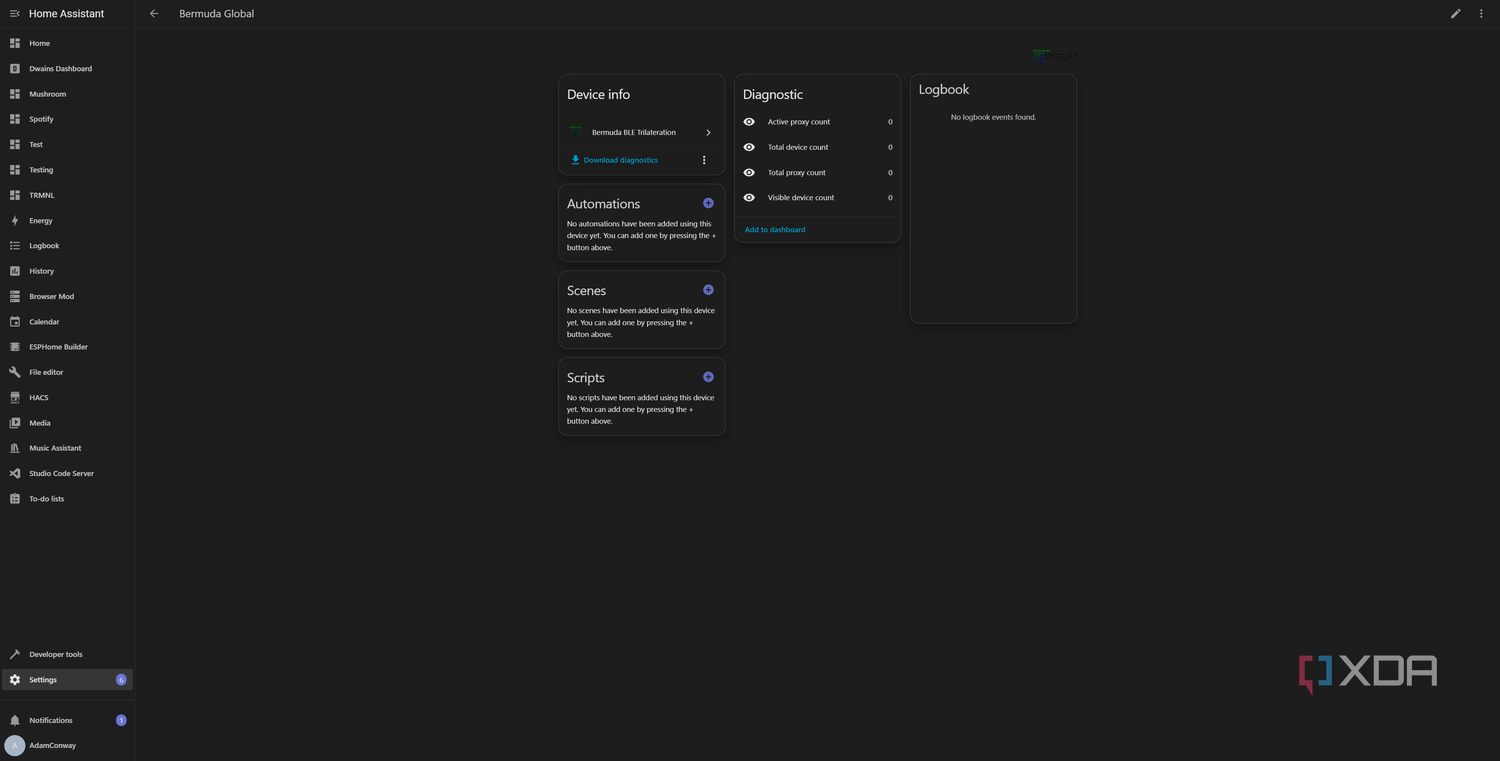Toggle eye icon for Total device count
The height and width of the screenshot is (761, 1500).
click(749, 147)
